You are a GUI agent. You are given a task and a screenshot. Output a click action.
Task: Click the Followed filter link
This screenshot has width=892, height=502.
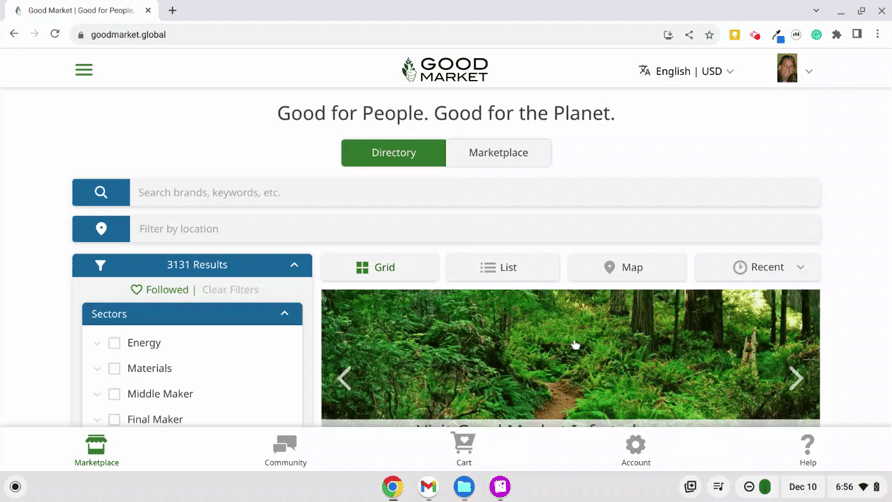(x=160, y=290)
